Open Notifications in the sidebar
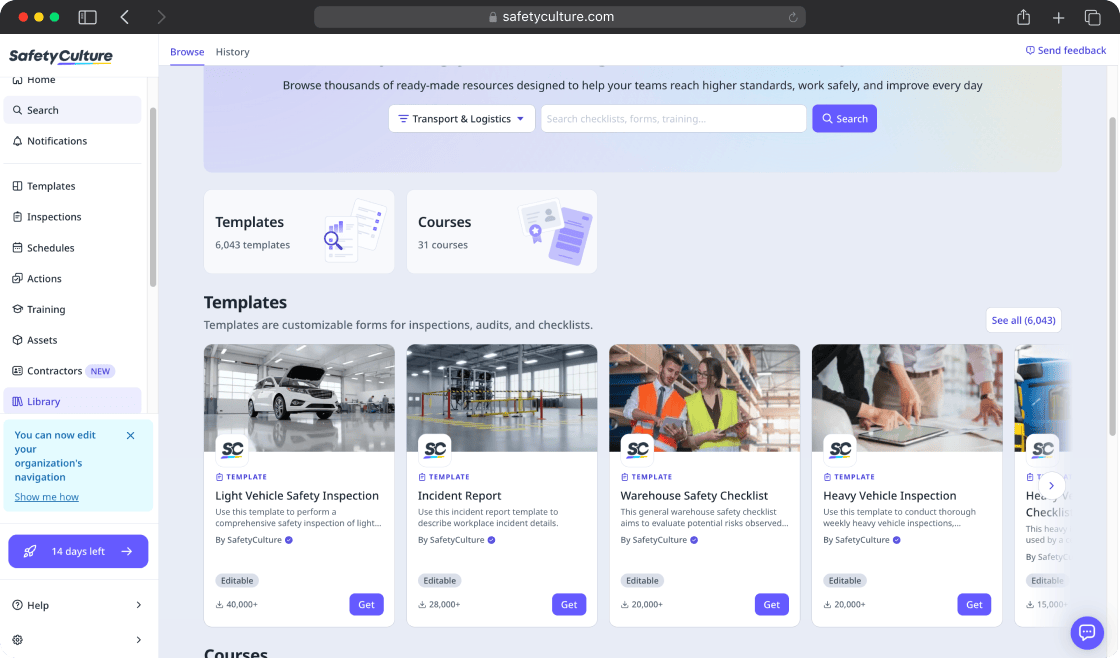1120x658 pixels. (72, 141)
